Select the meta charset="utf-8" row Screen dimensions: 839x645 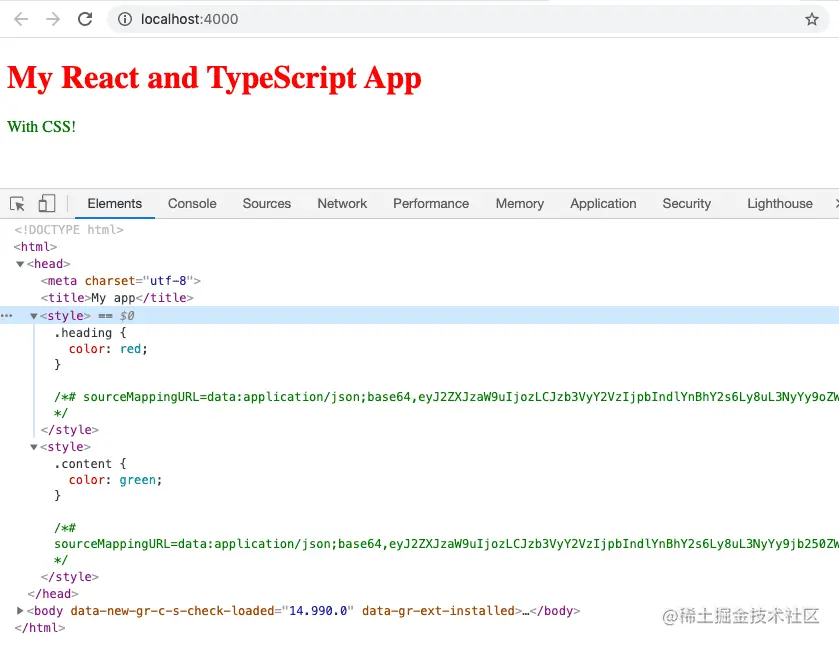pyautogui.click(x=120, y=281)
